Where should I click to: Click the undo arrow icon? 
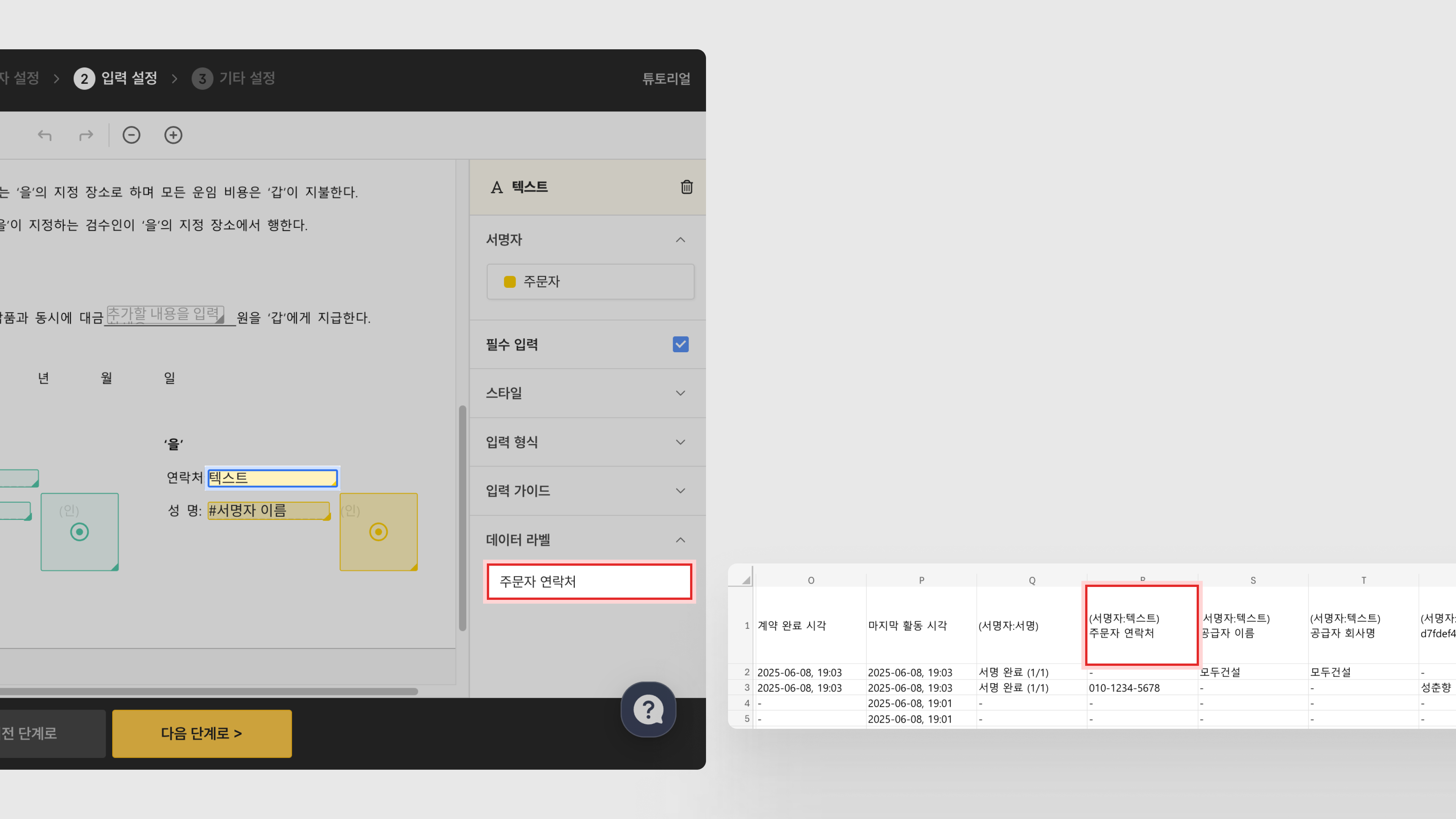[x=45, y=135]
